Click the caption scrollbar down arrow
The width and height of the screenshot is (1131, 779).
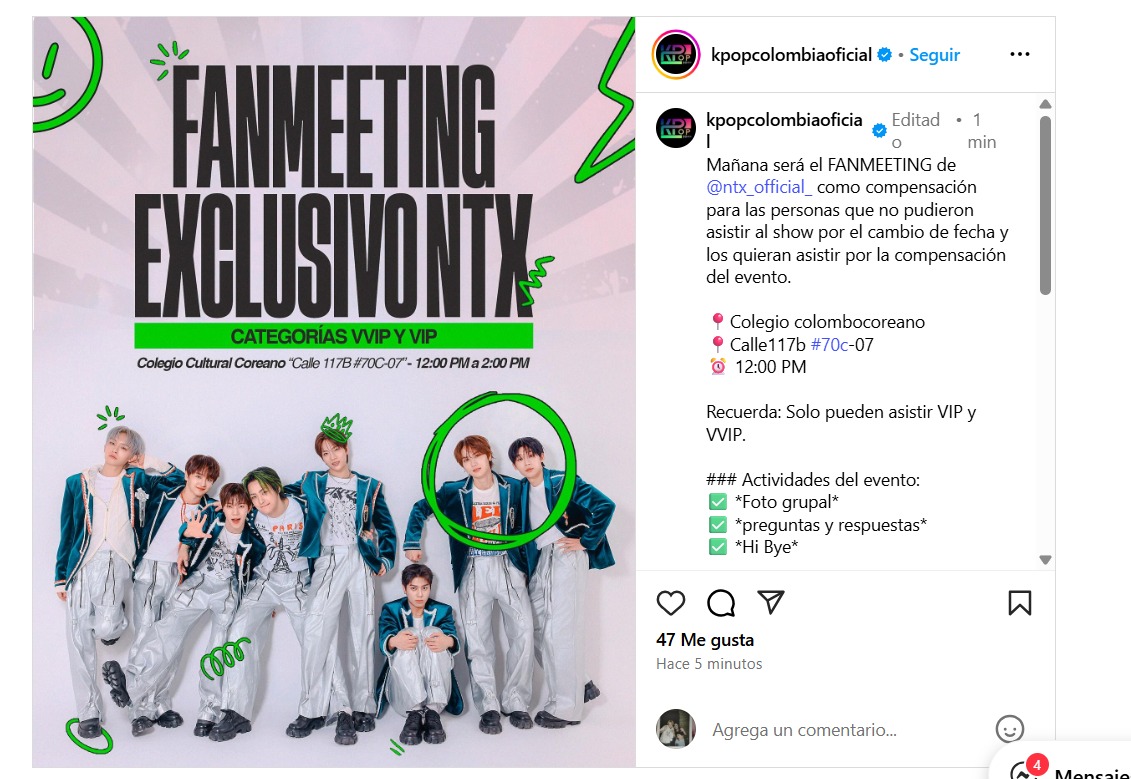1045,560
